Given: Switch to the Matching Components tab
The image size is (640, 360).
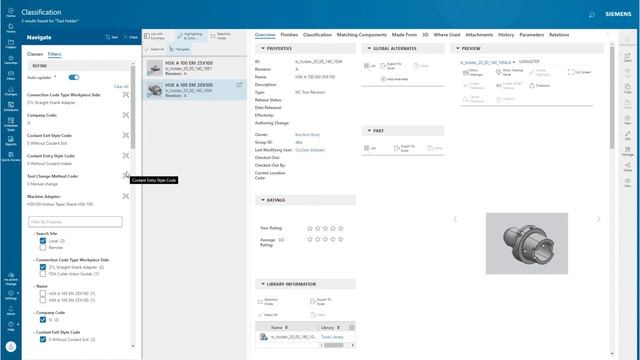Looking at the screenshot, I should tap(362, 35).
